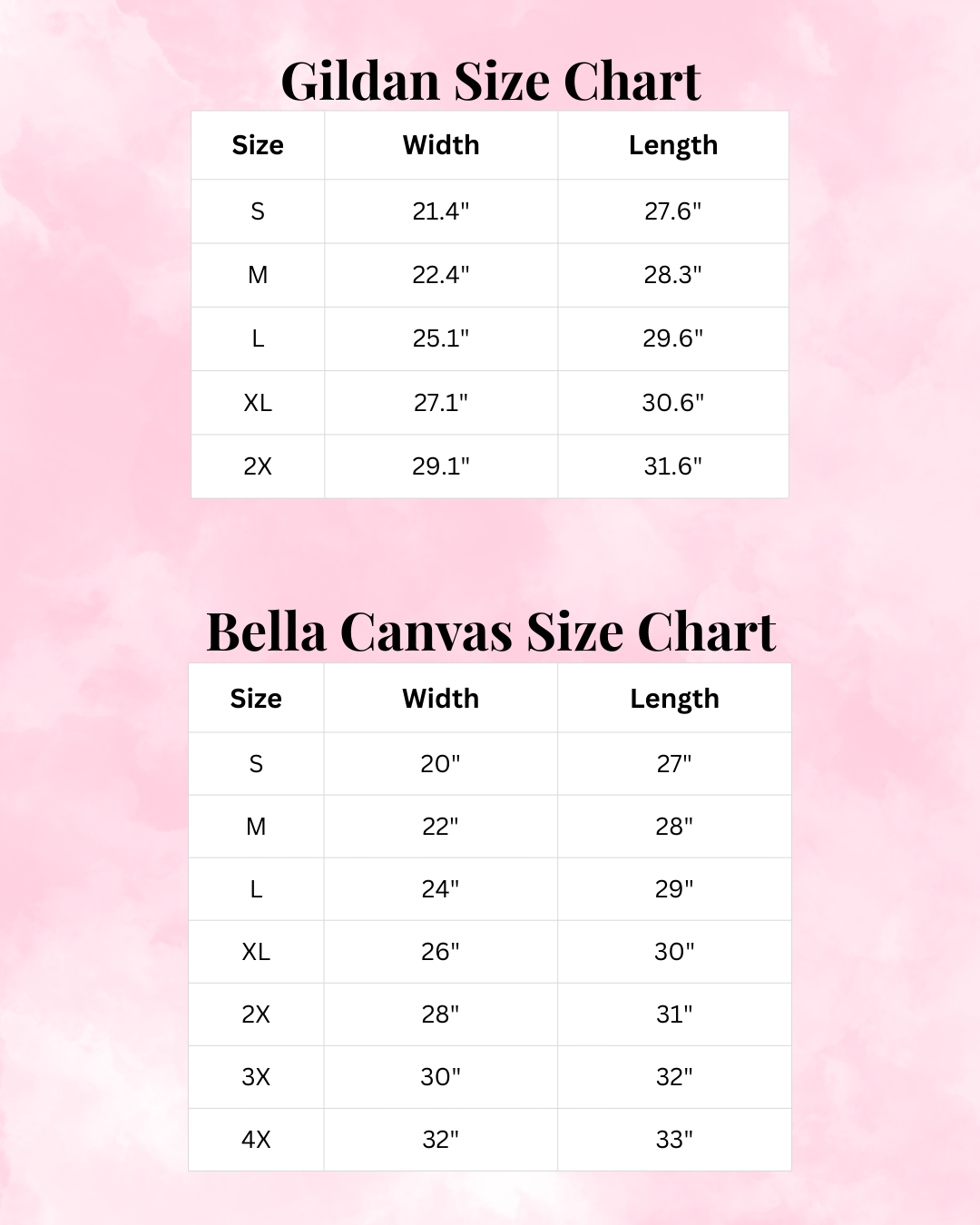The height and width of the screenshot is (1225, 980).
Task: Select the Bella Canvas 3X size label
Action: (256, 1077)
